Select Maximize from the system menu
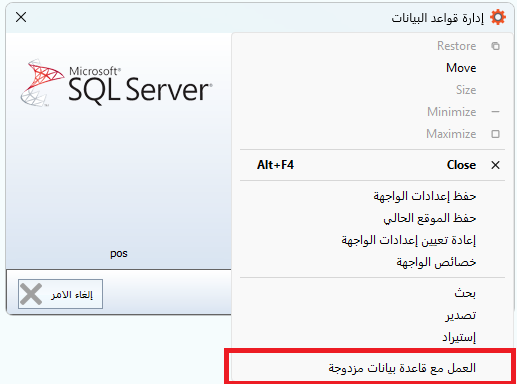The image size is (517, 384). coord(372,134)
